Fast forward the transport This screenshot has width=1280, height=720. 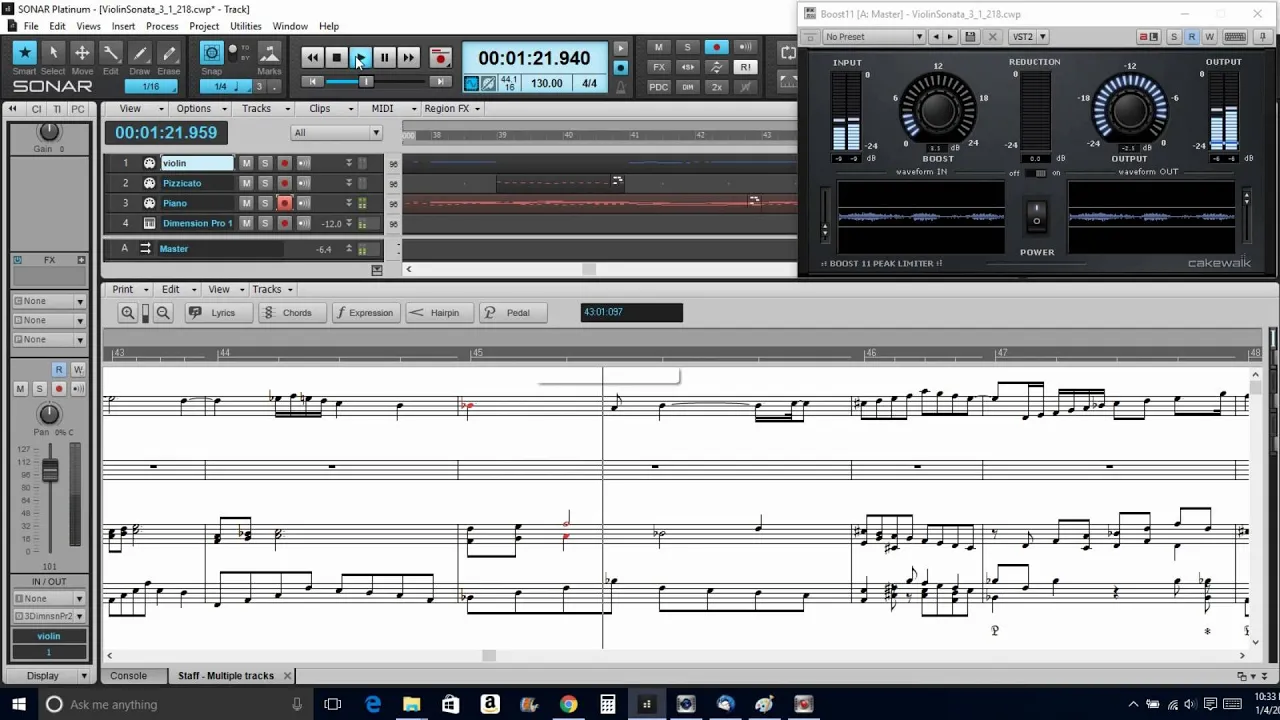[x=408, y=58]
